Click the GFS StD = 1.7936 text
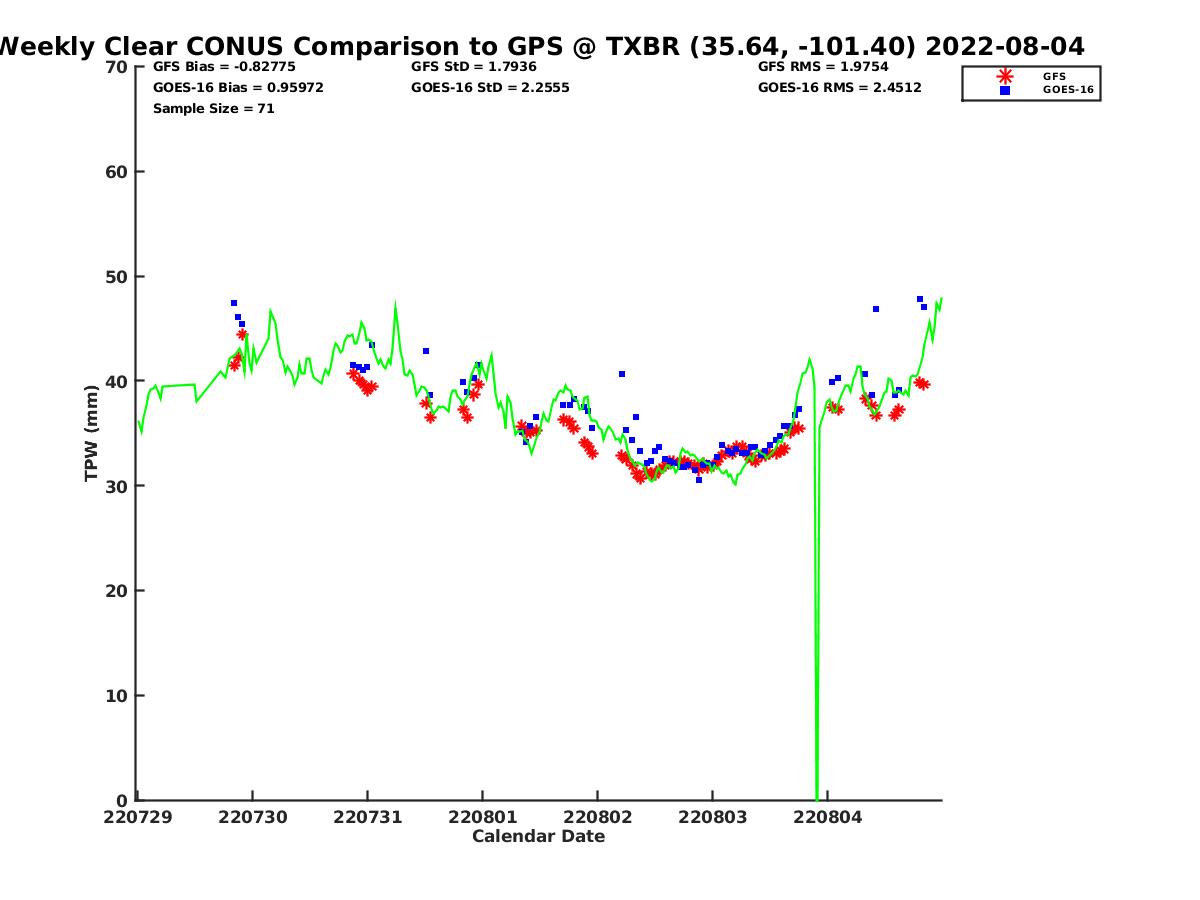Viewport: 1200px width, 900px height. [x=474, y=67]
